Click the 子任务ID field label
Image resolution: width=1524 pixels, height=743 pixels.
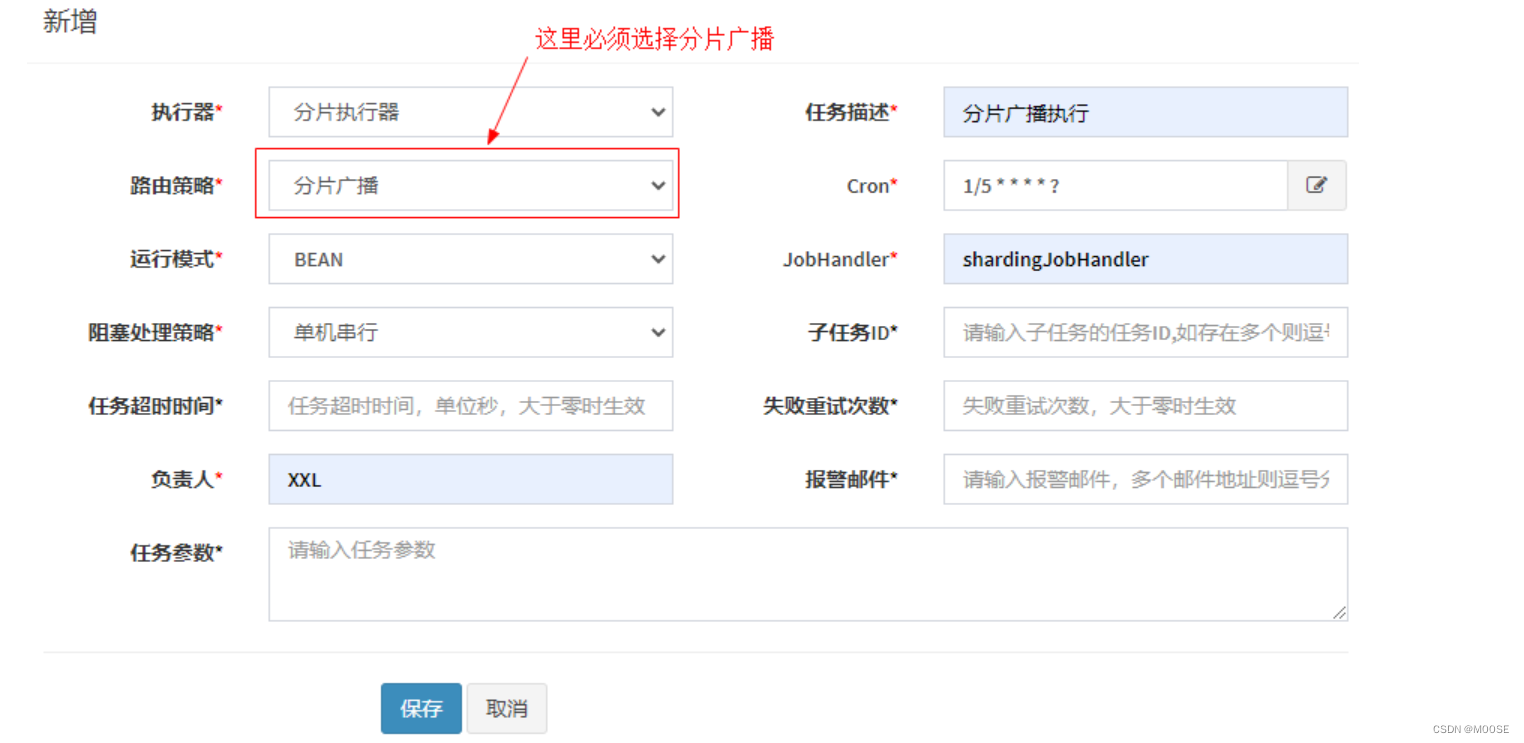(852, 332)
